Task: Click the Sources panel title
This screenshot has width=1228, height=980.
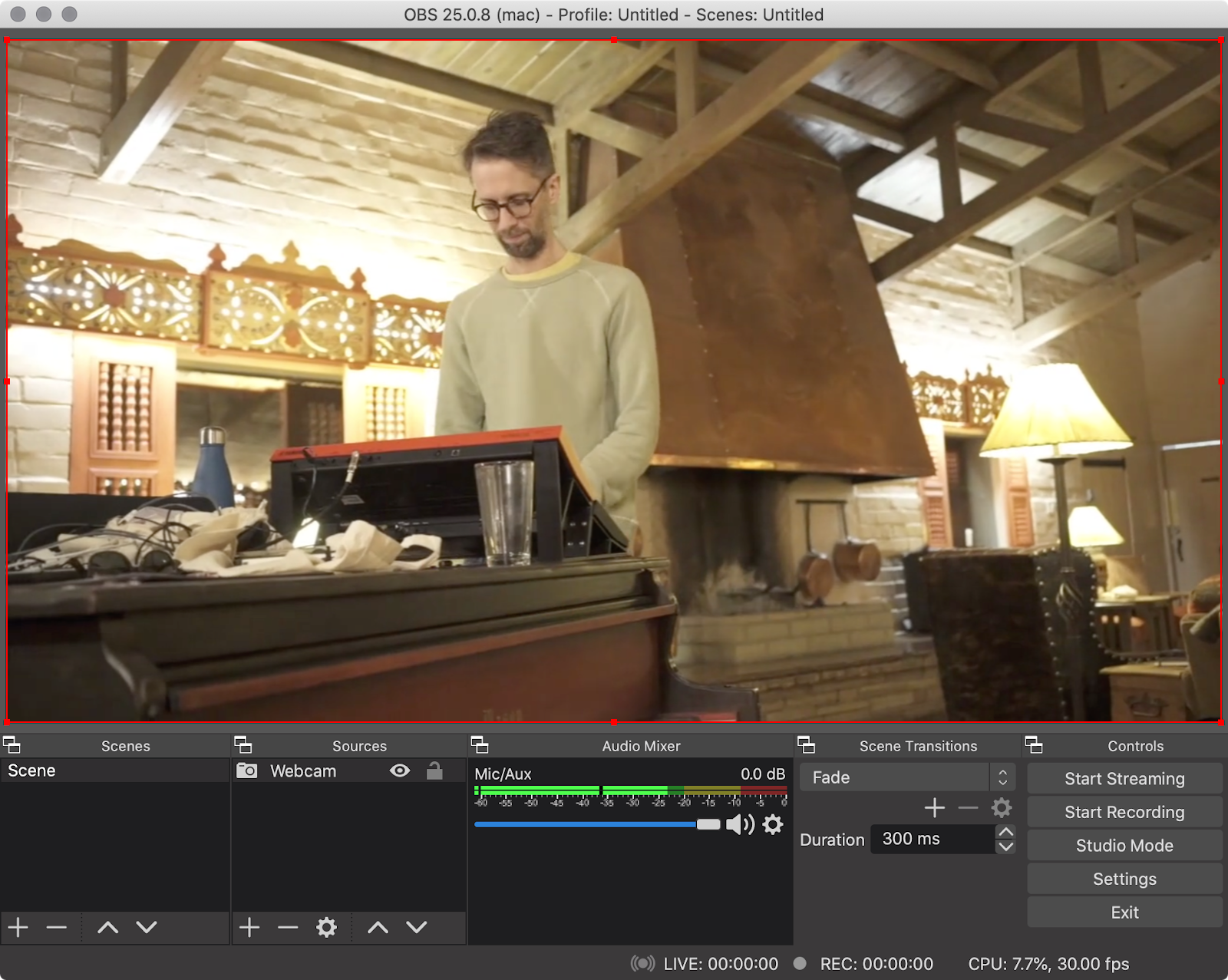Action: (359, 746)
